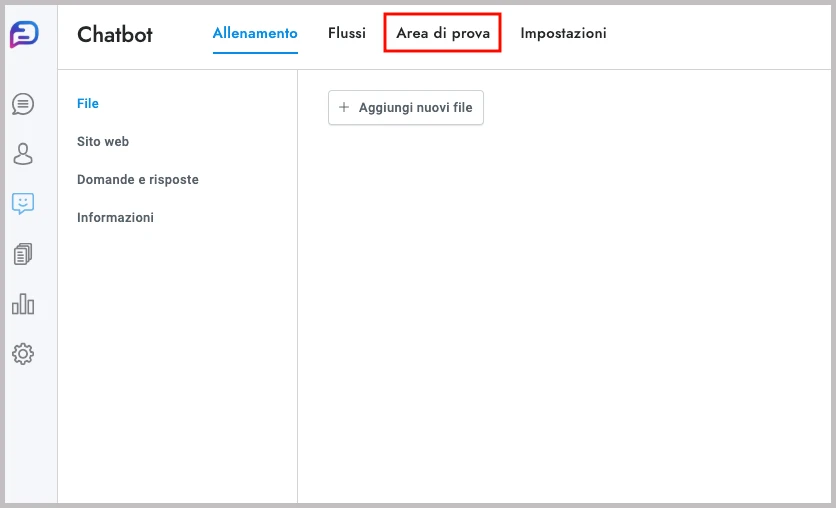The width and height of the screenshot is (836, 508).
Task: Select the chatbot smiley face icon
Action: coord(23,204)
